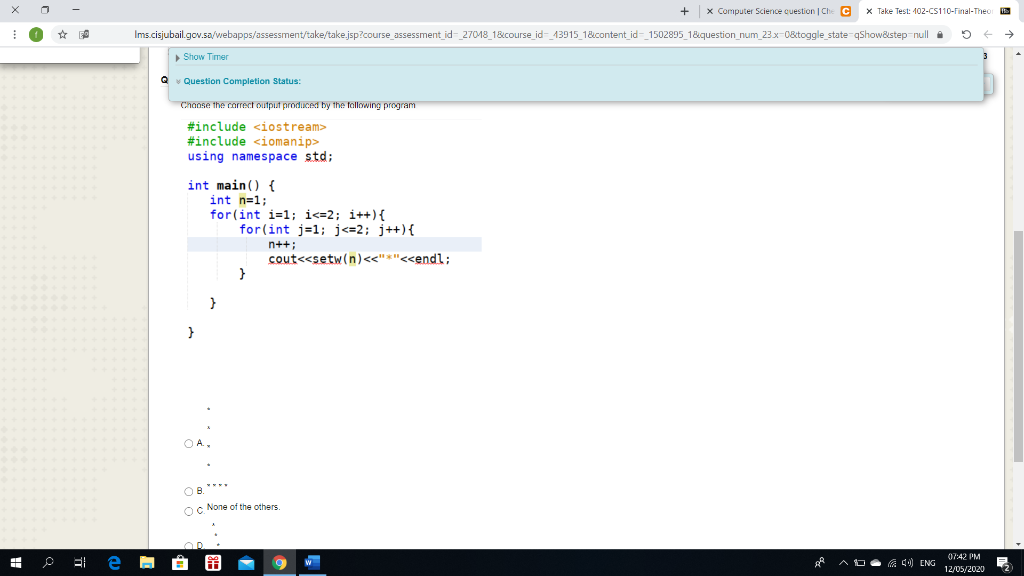Bookmark this page with the star icon
1024x576 pixels.
[63, 35]
